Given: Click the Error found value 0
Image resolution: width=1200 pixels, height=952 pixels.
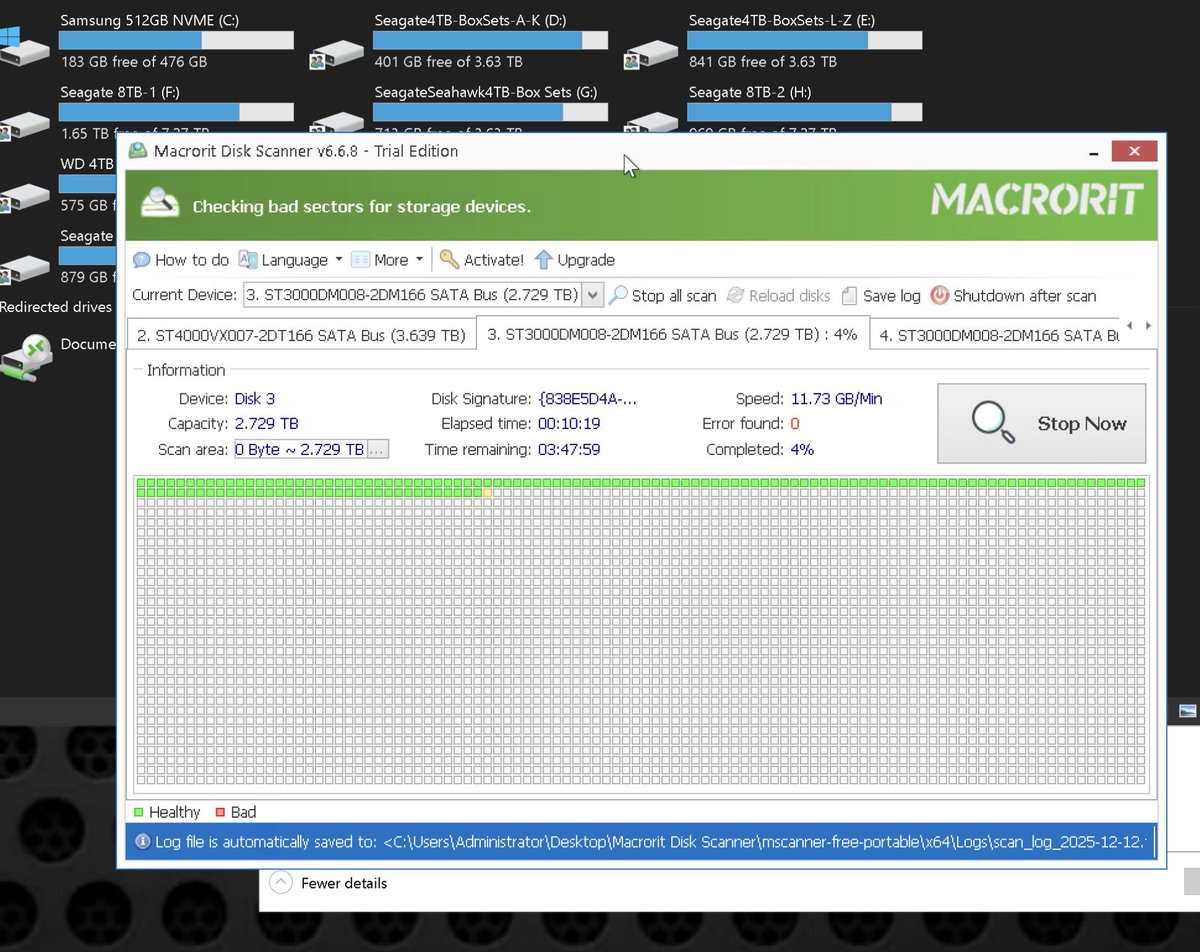Looking at the screenshot, I should (795, 424).
